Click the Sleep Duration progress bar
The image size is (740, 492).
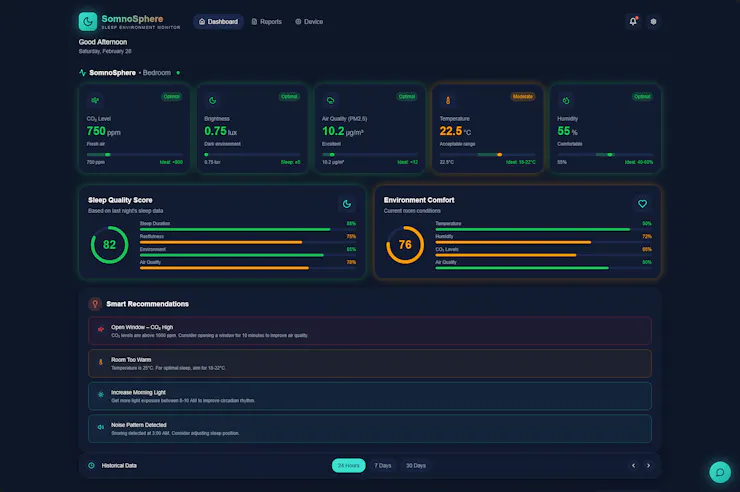[248, 229]
